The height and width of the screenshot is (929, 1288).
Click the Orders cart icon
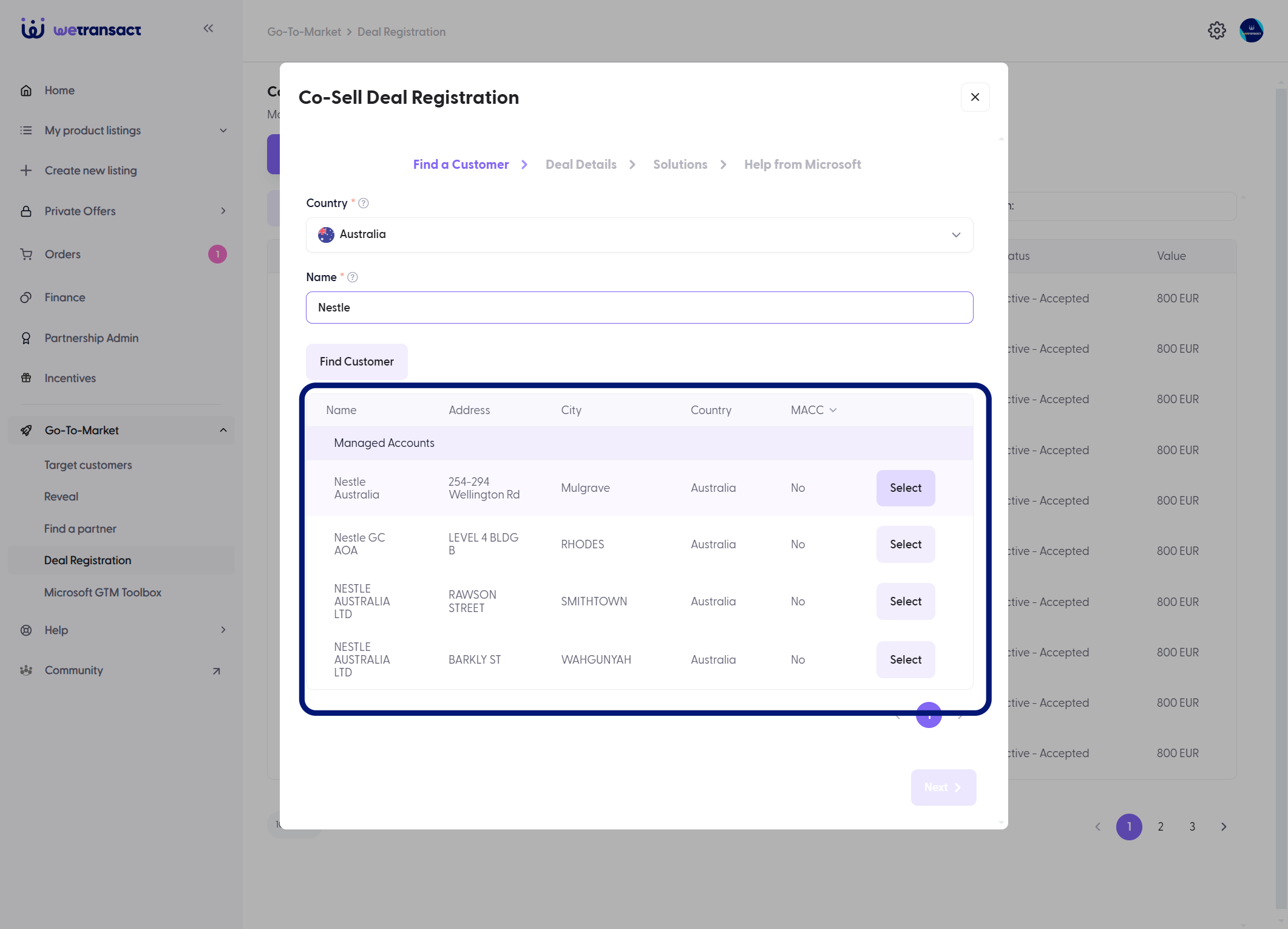tap(26, 254)
